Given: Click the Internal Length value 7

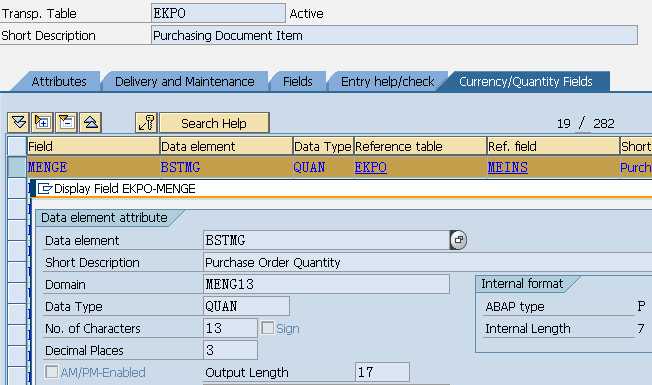Looking at the screenshot, I should [641, 328].
